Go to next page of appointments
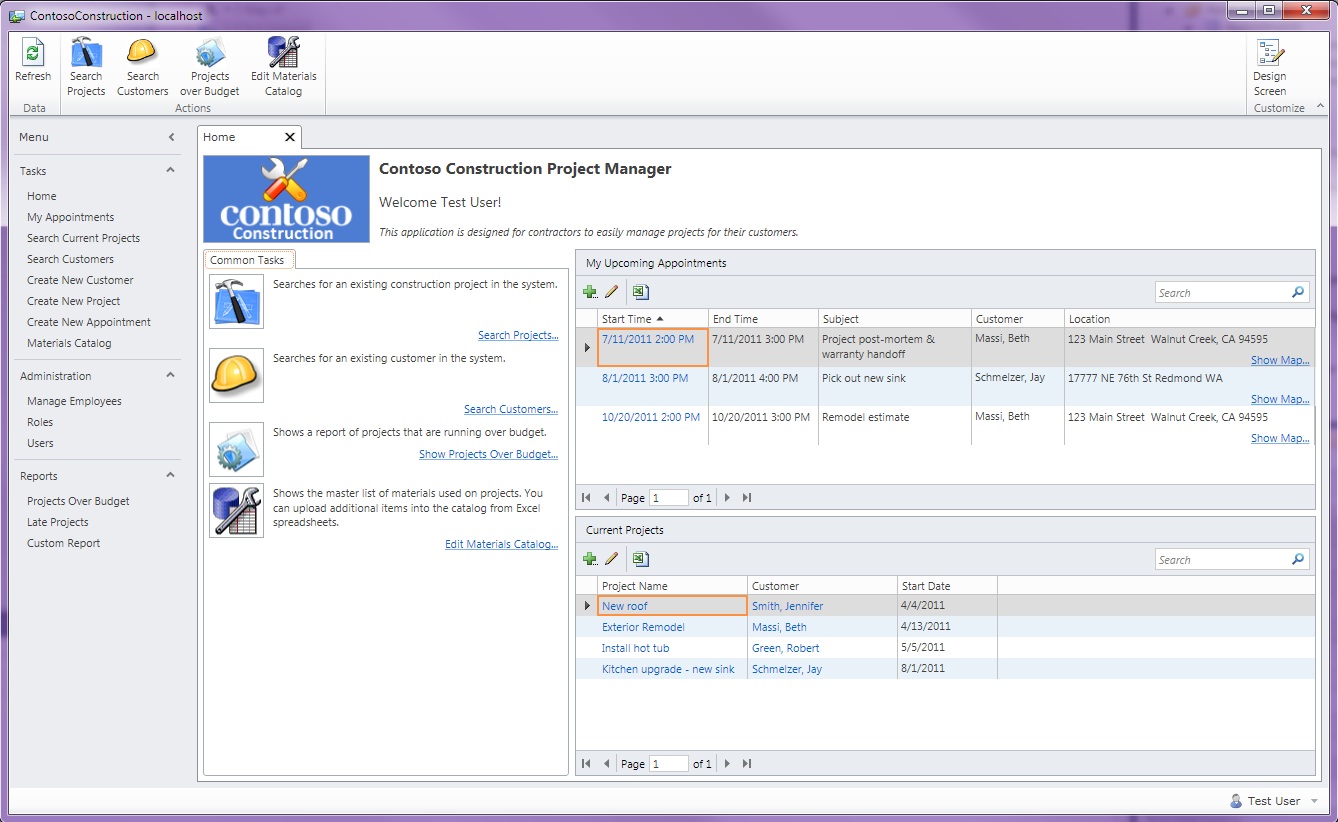Screen dimensions: 1338x822 click(x=727, y=497)
